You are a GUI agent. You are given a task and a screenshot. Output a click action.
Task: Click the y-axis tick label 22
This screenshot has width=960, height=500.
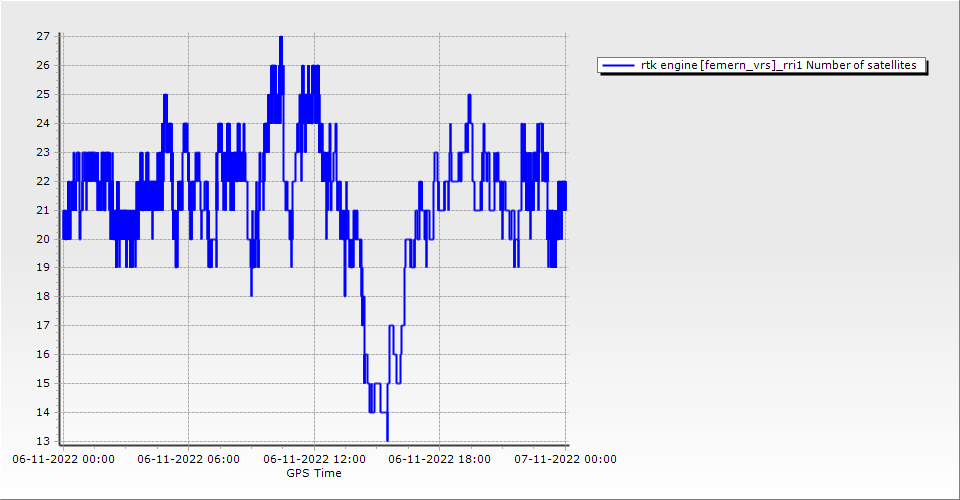(x=43, y=181)
